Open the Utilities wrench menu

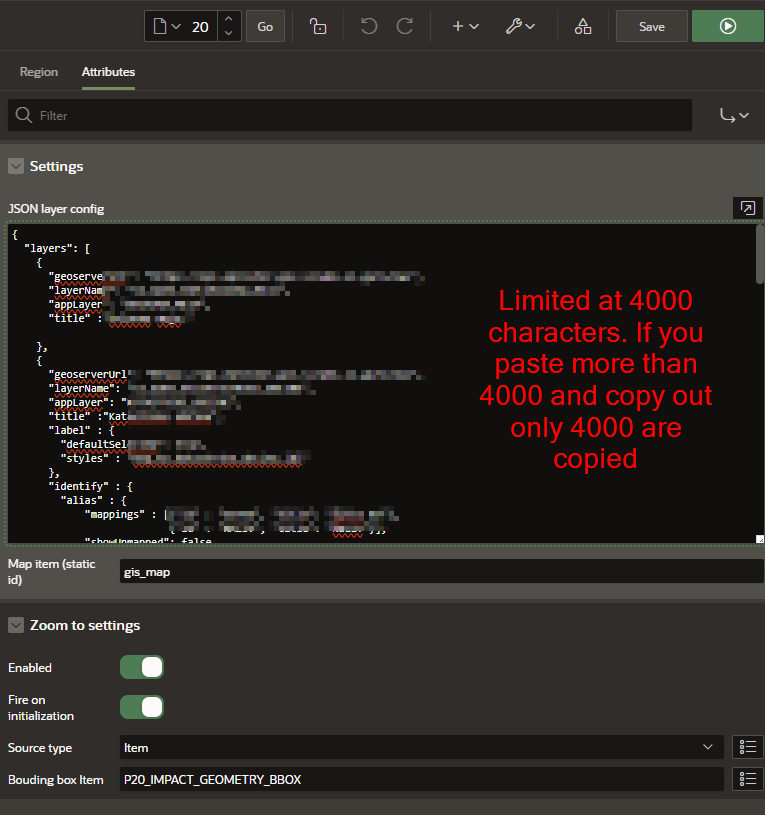520,27
